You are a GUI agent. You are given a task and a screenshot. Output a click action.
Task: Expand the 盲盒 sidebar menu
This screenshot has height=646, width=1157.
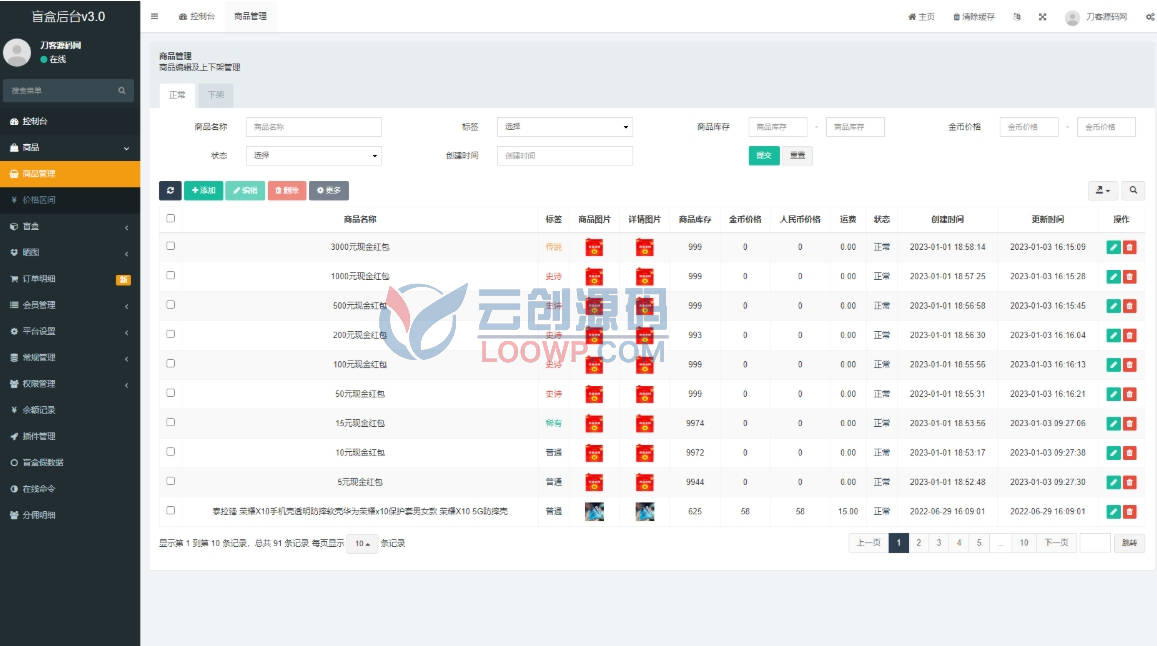[70, 227]
